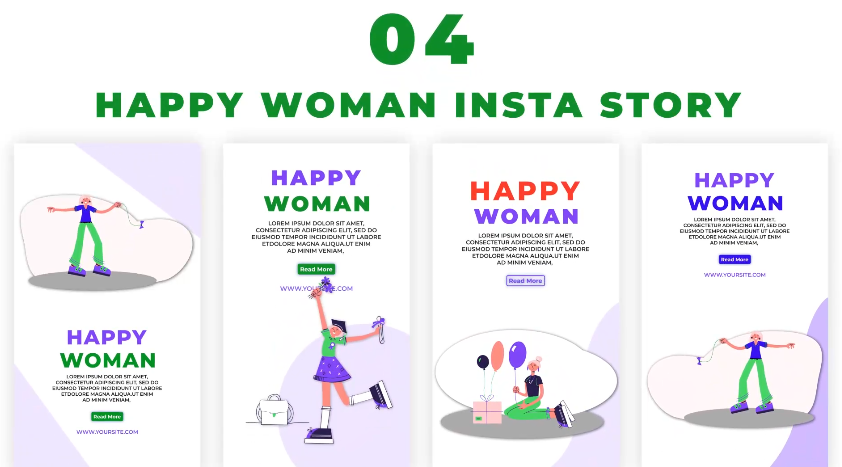Screen dimensions: 842x467
Task: Click the green Read More button in second story
Action: (316, 269)
